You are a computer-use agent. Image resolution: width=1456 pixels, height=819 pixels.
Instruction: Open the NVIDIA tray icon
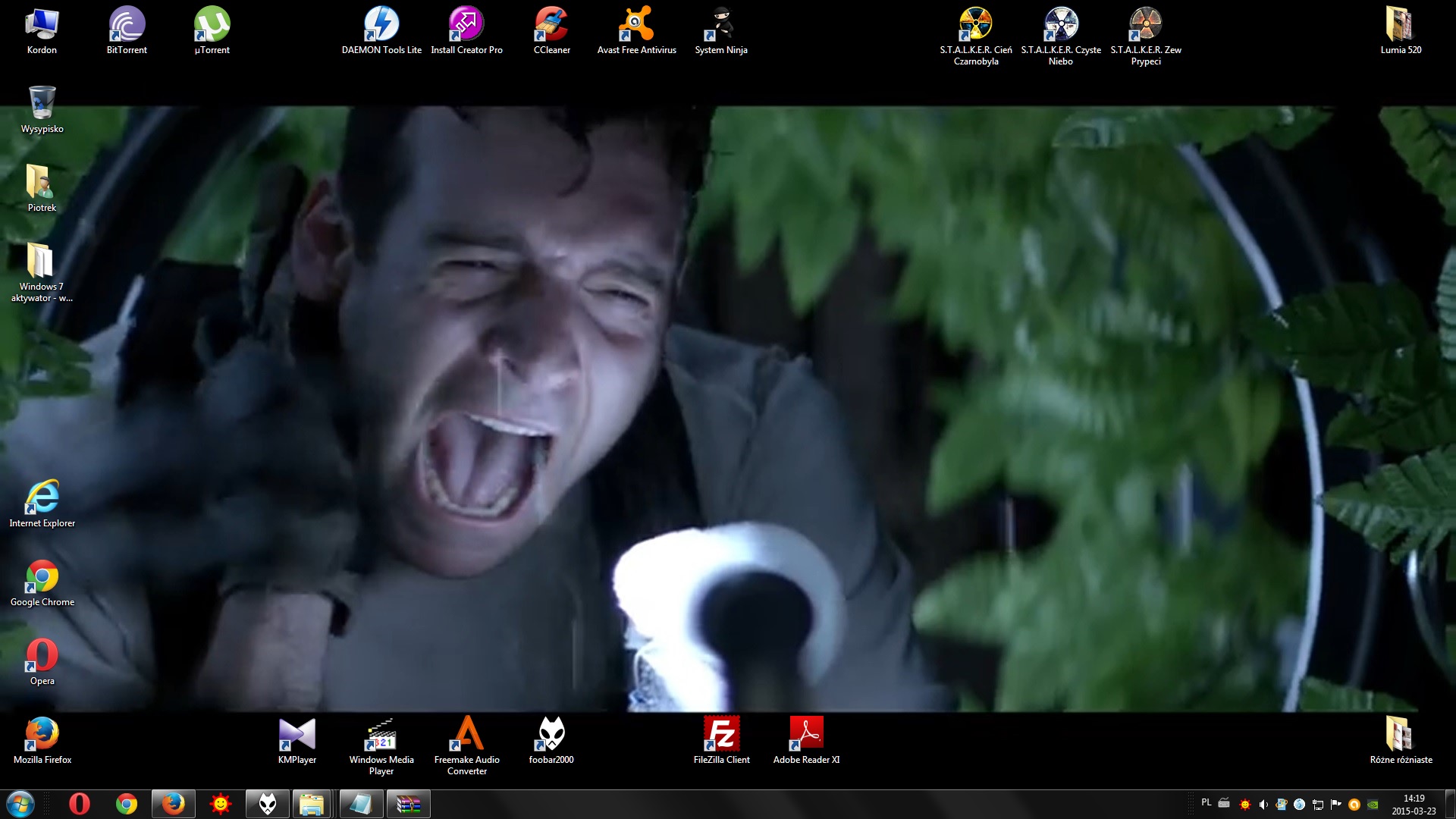(x=1373, y=805)
